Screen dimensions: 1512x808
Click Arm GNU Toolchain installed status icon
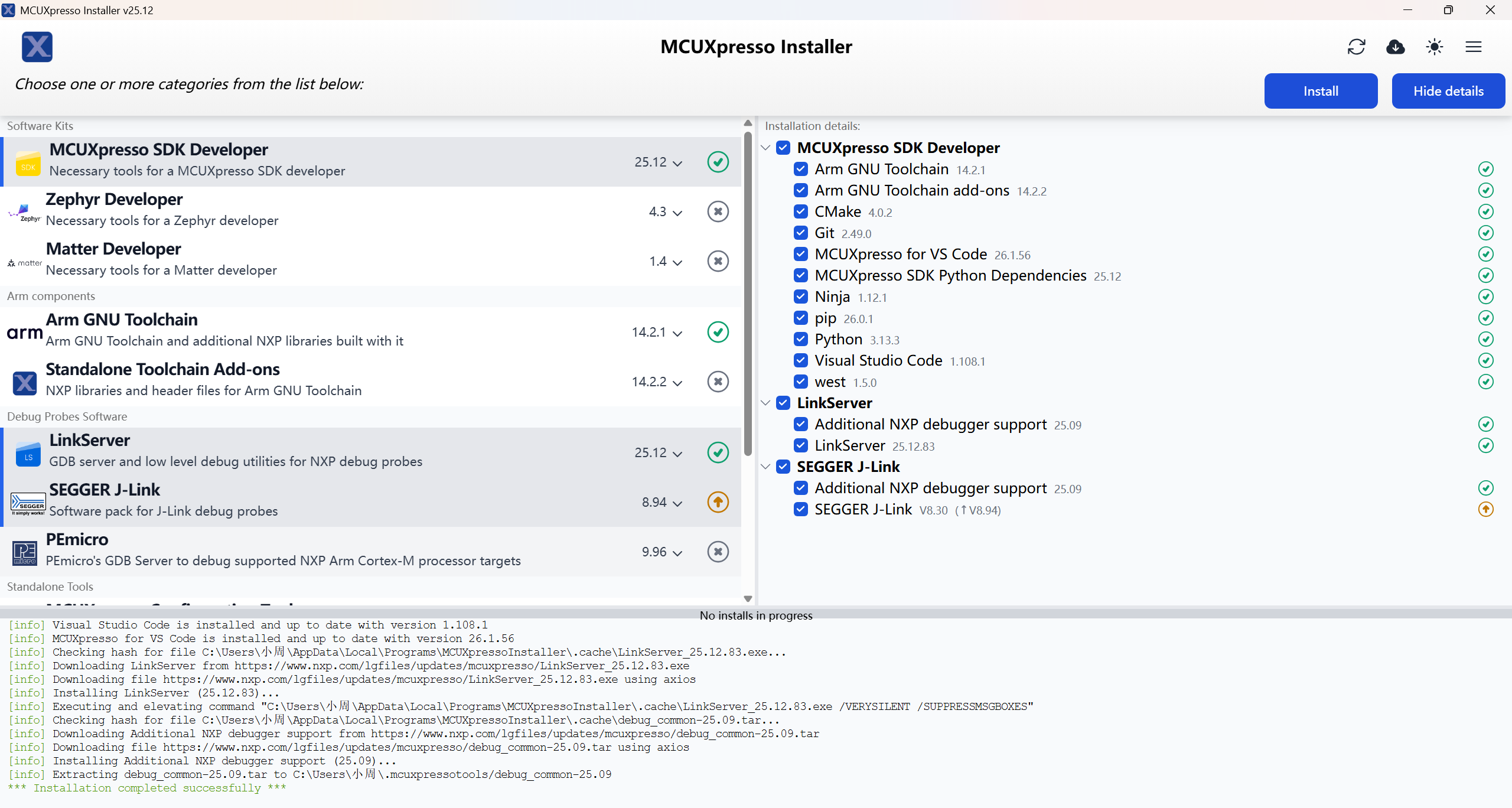click(x=718, y=332)
